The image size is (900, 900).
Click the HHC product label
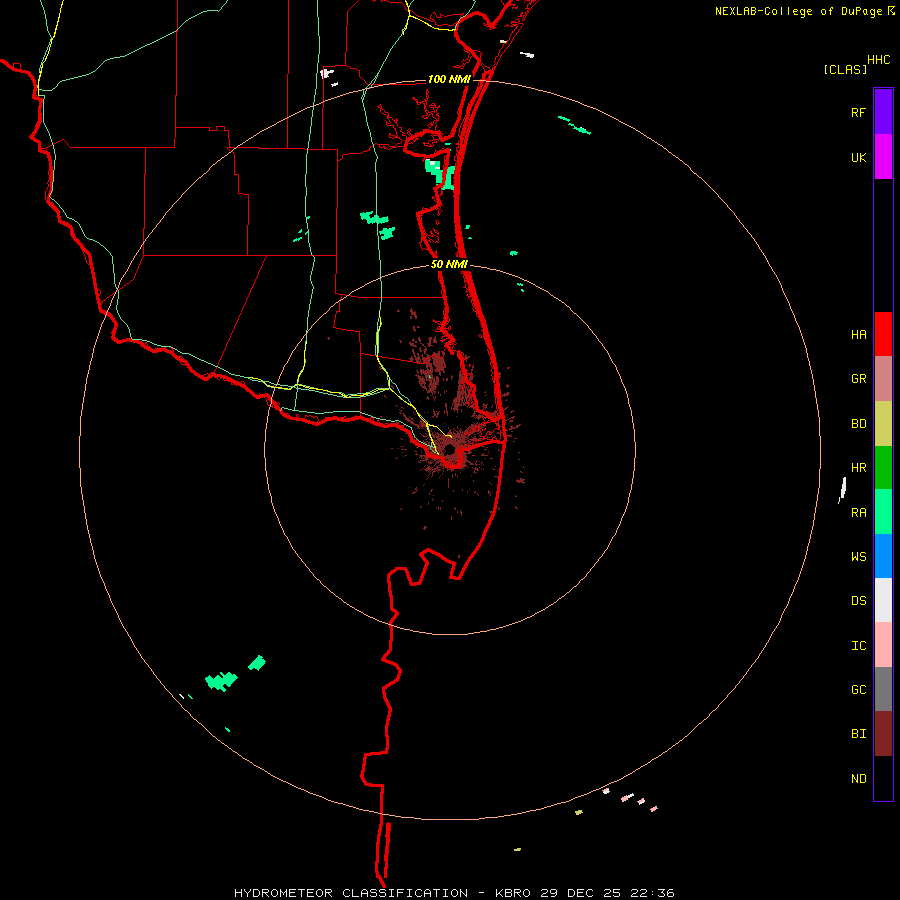878,60
